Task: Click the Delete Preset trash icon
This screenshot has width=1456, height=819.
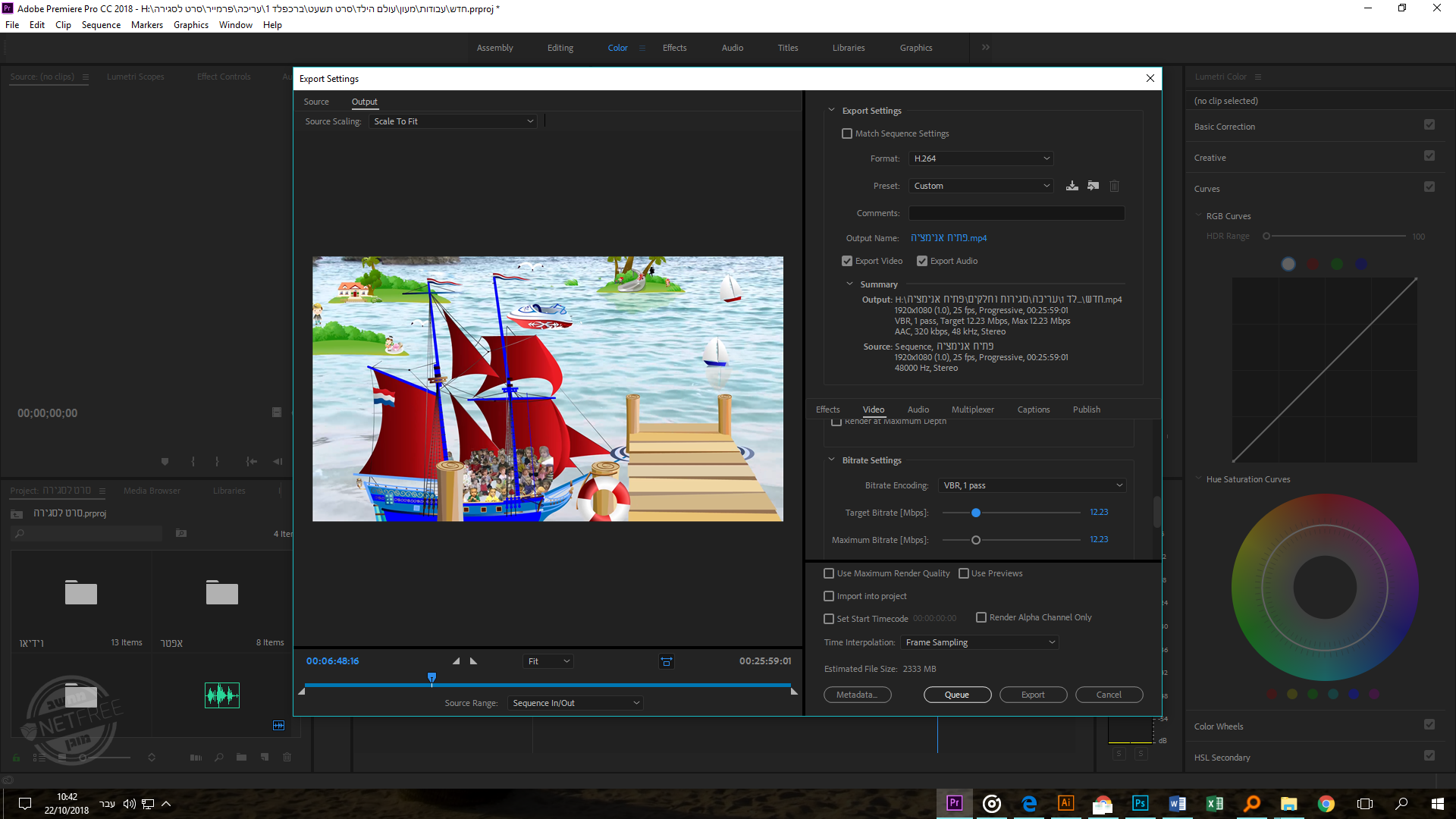Action: tap(1114, 186)
